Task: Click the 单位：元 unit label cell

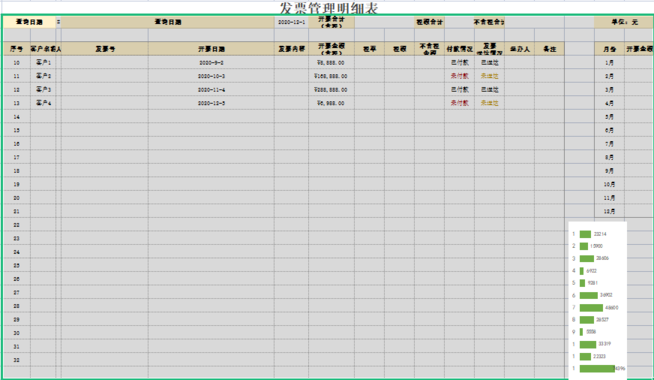Action: click(624, 22)
